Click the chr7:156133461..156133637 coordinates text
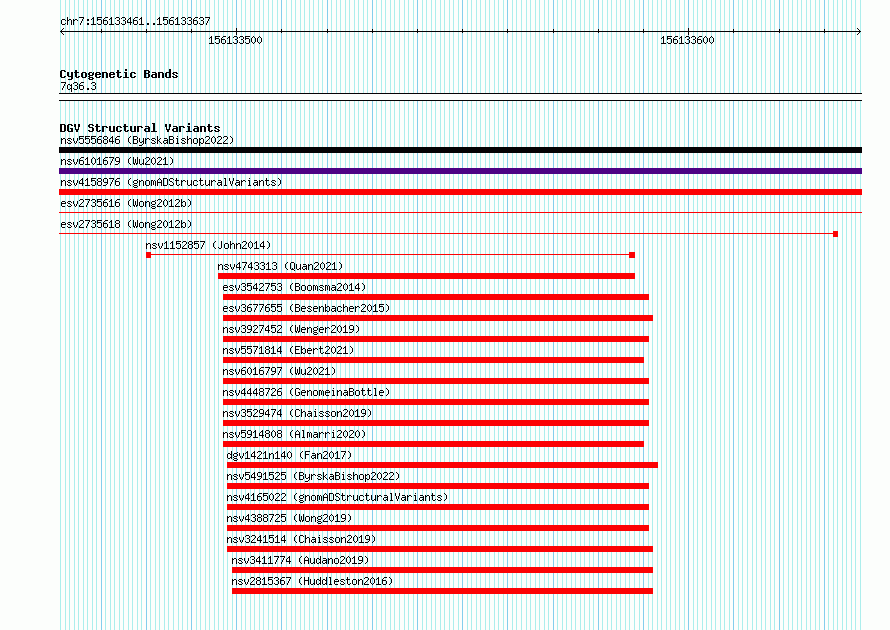This screenshot has width=890, height=630. point(135,22)
